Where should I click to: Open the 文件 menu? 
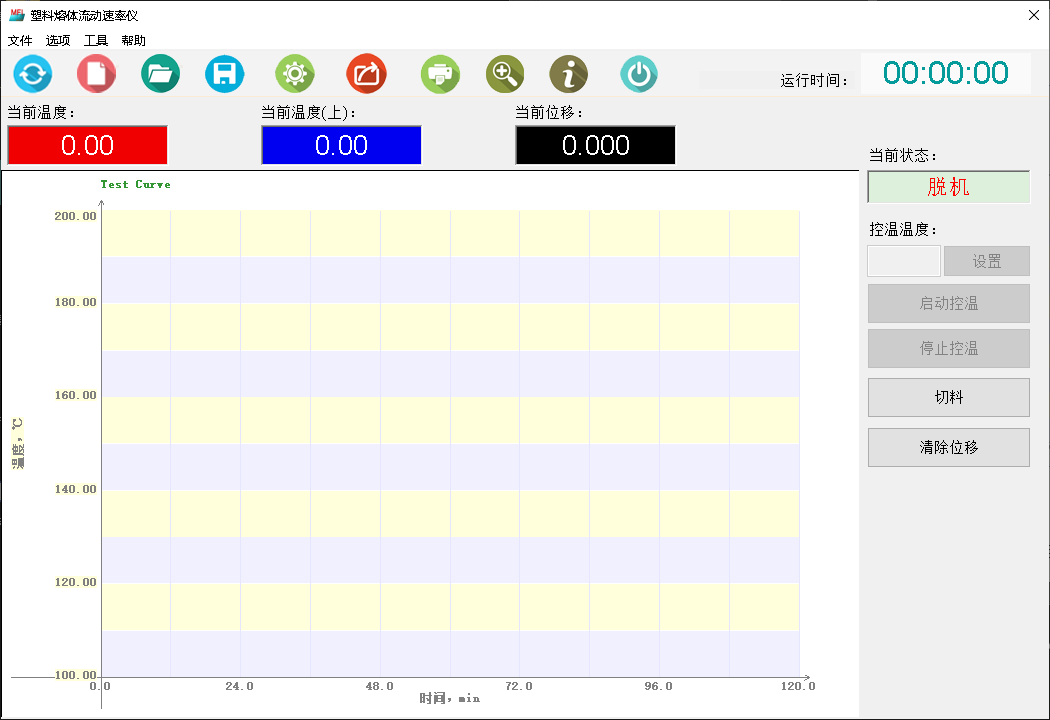tap(20, 41)
